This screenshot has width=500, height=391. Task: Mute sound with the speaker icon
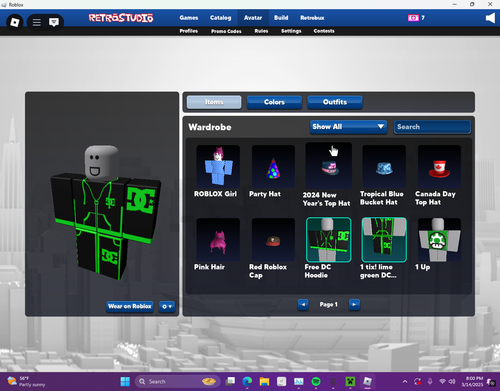[490, 18]
